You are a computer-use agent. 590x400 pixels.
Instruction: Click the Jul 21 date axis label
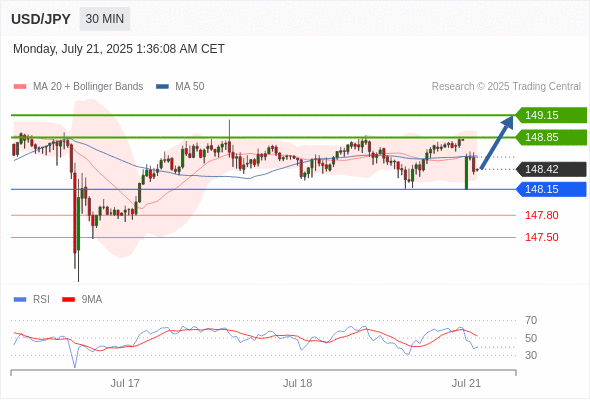tap(466, 383)
